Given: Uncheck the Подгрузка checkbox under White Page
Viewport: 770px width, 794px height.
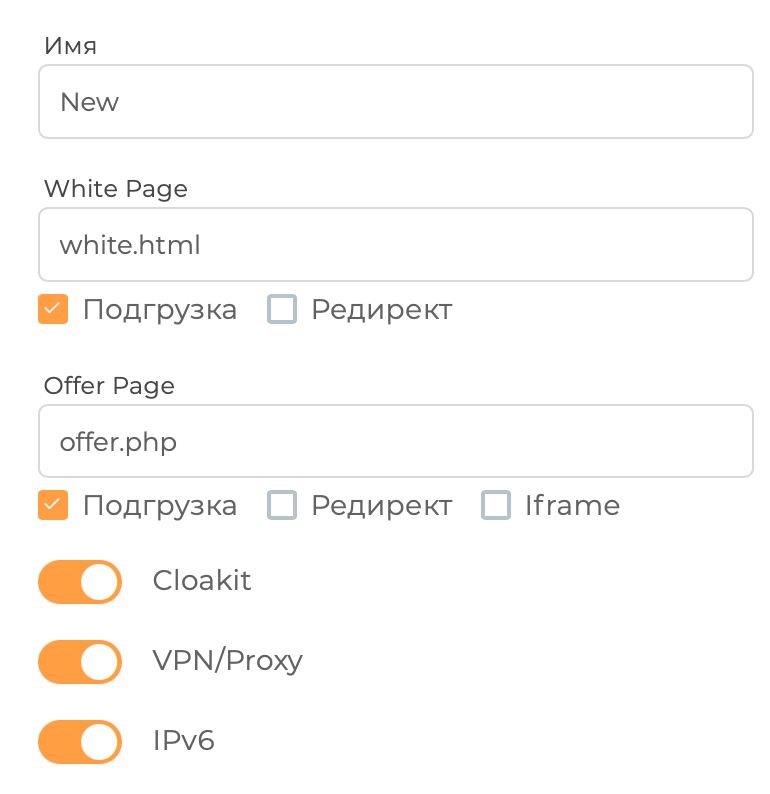Looking at the screenshot, I should [x=53, y=310].
